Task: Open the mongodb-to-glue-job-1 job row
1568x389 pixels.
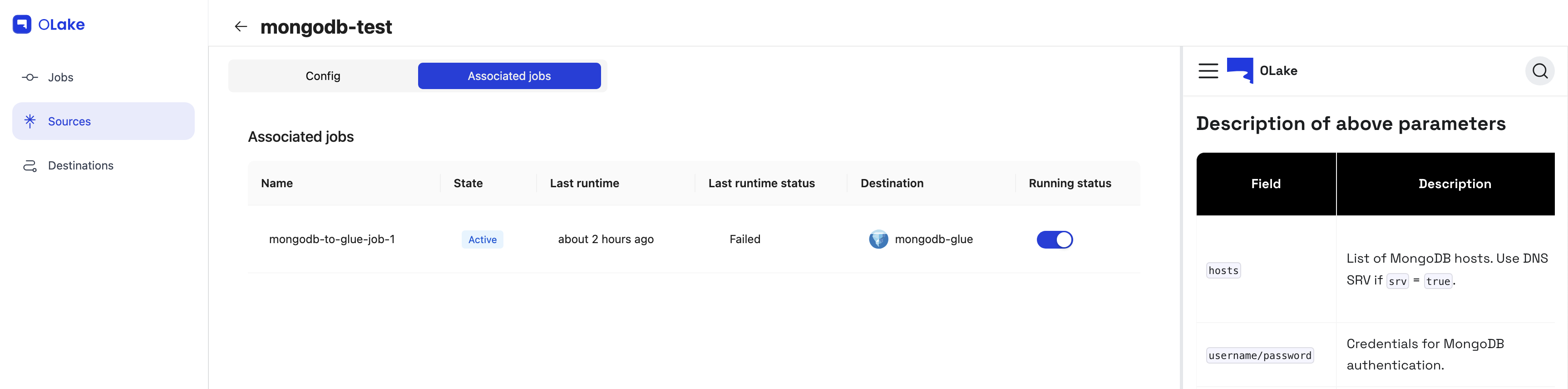Action: (694, 239)
